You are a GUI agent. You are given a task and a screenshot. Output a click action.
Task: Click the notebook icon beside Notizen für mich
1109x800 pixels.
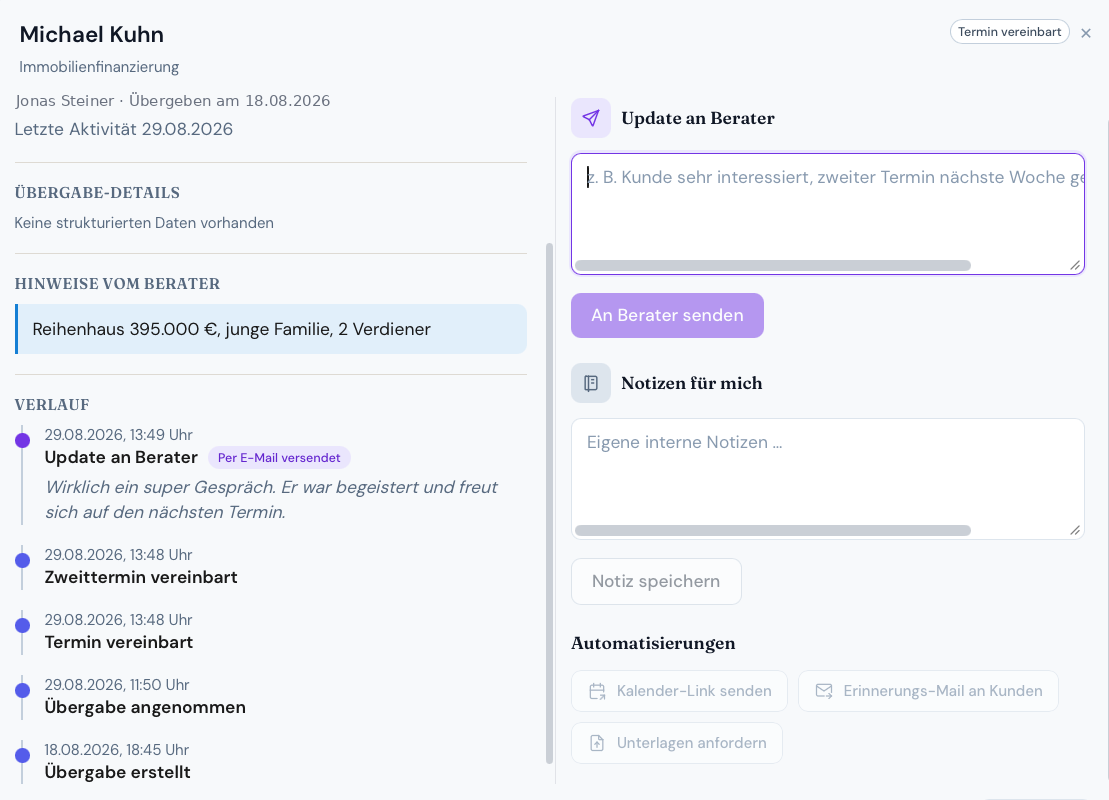591,383
